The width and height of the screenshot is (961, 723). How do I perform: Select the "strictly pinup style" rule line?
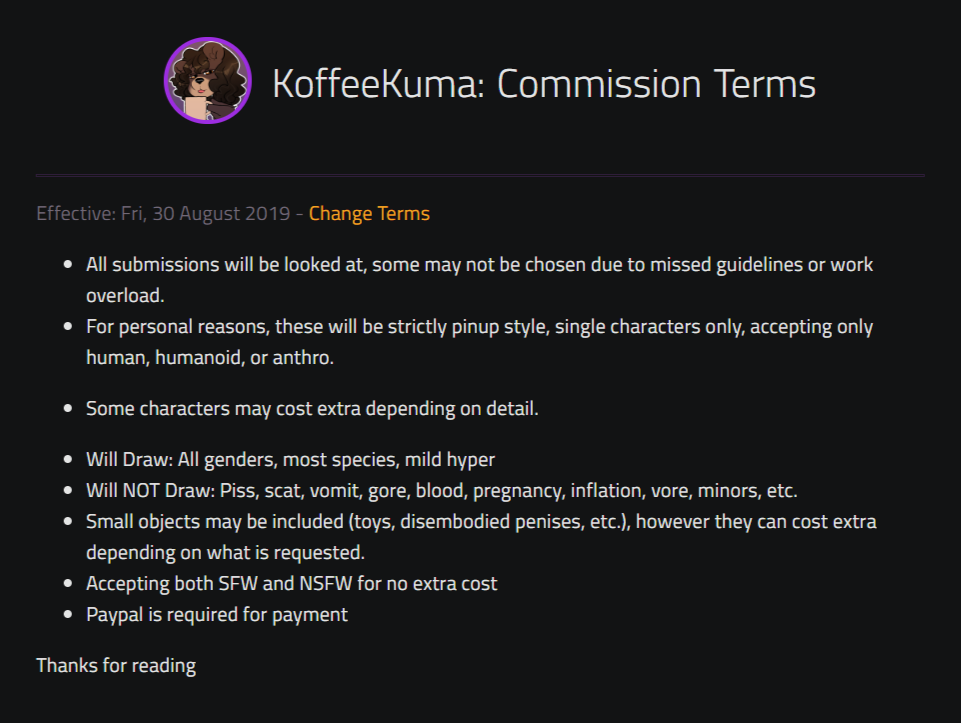coord(479,327)
